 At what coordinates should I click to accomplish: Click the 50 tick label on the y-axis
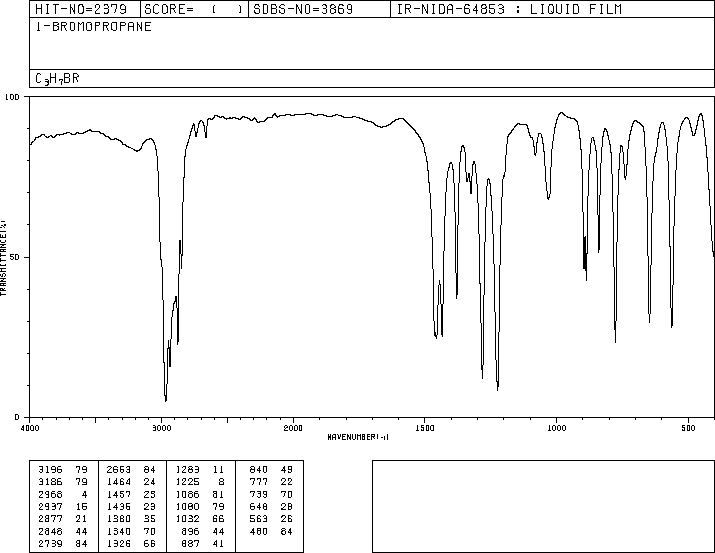pyautogui.click(x=15, y=257)
